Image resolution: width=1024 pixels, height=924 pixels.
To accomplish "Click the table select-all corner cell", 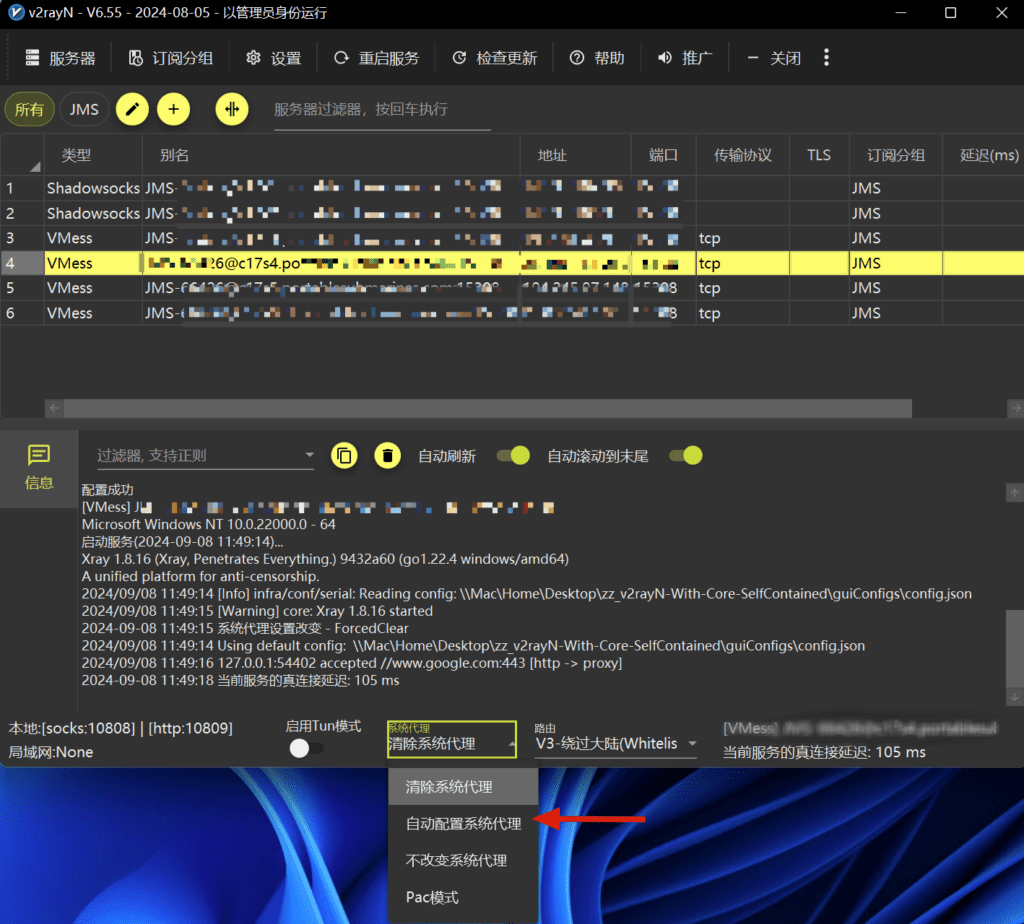I will [22, 155].
